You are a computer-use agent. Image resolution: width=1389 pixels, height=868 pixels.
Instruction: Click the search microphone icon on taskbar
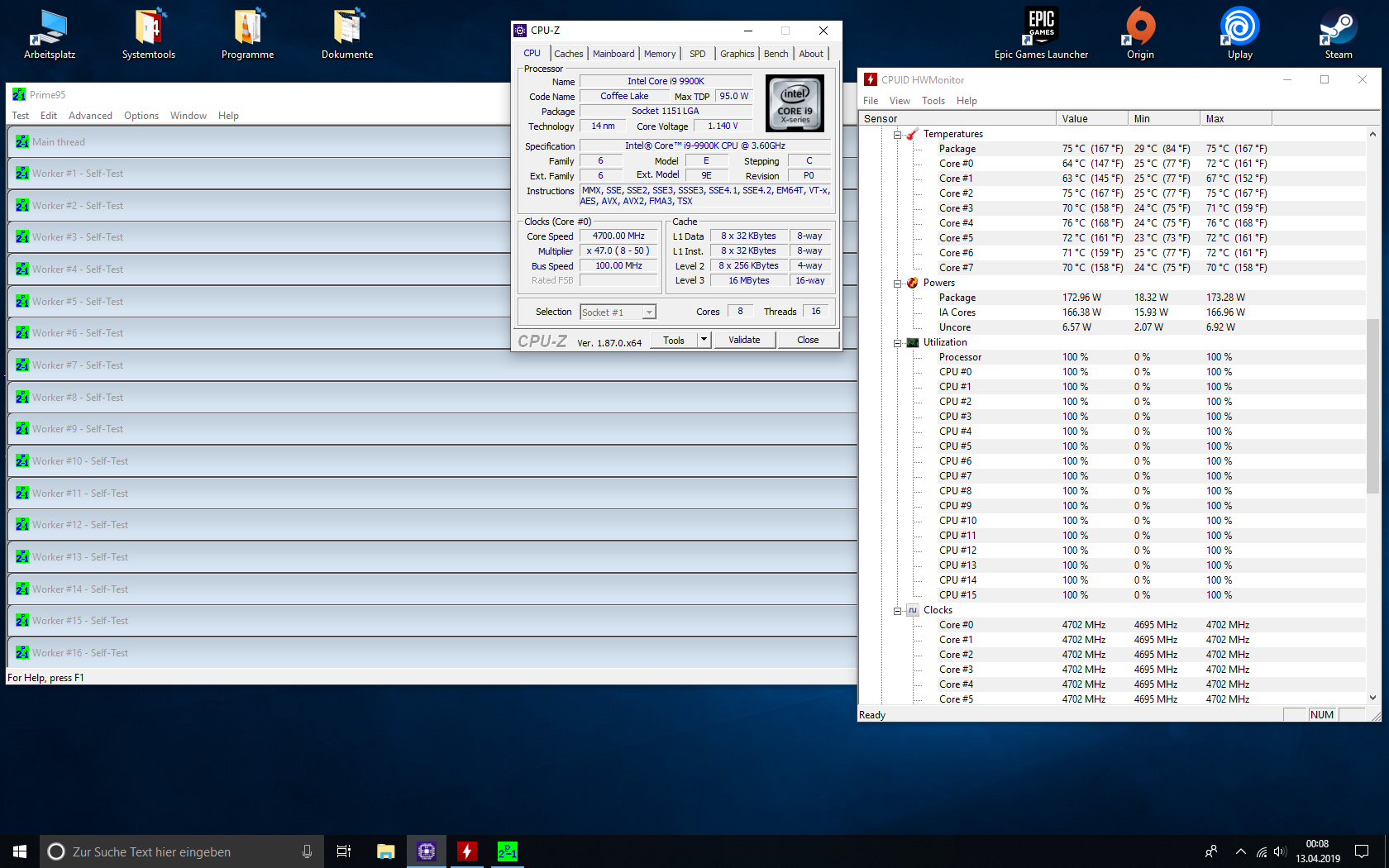tap(307, 851)
